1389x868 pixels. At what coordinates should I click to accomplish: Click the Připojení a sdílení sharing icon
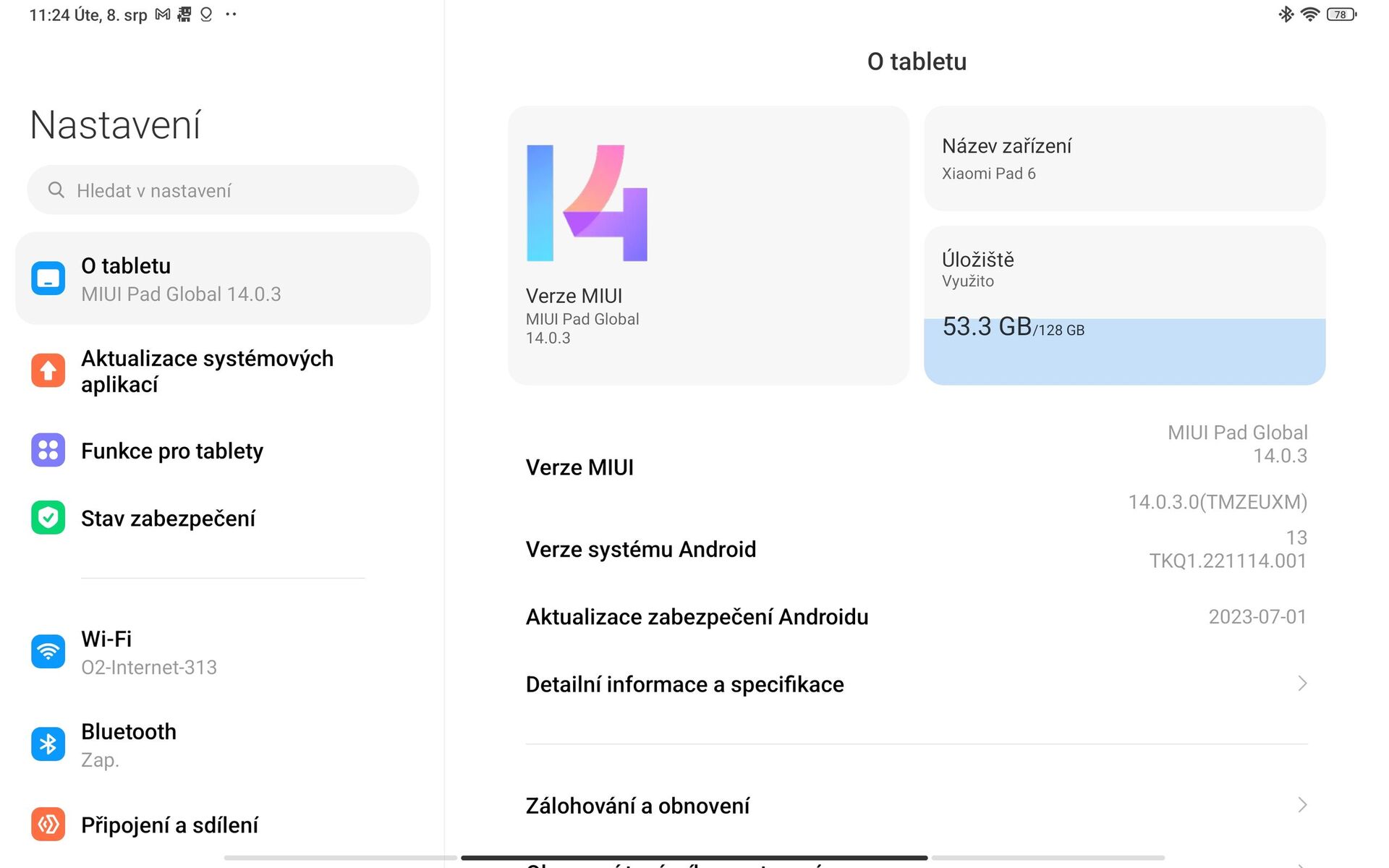coord(47,825)
